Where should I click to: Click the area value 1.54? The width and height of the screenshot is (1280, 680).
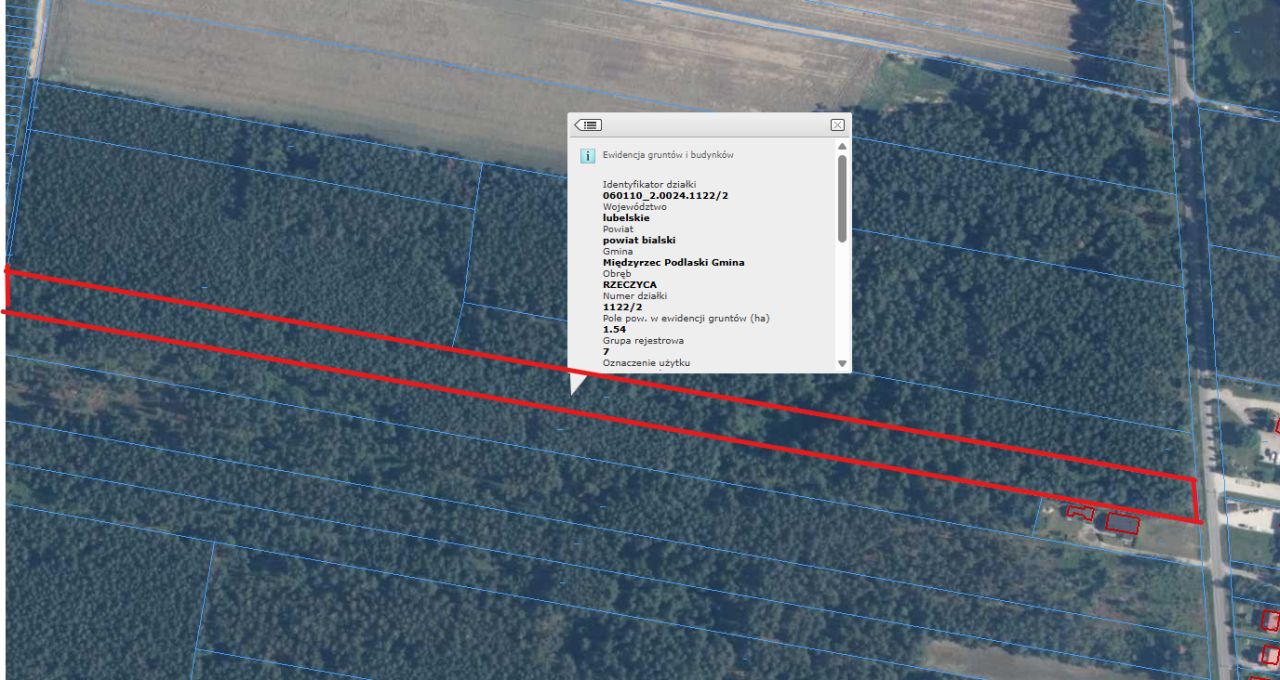614,329
